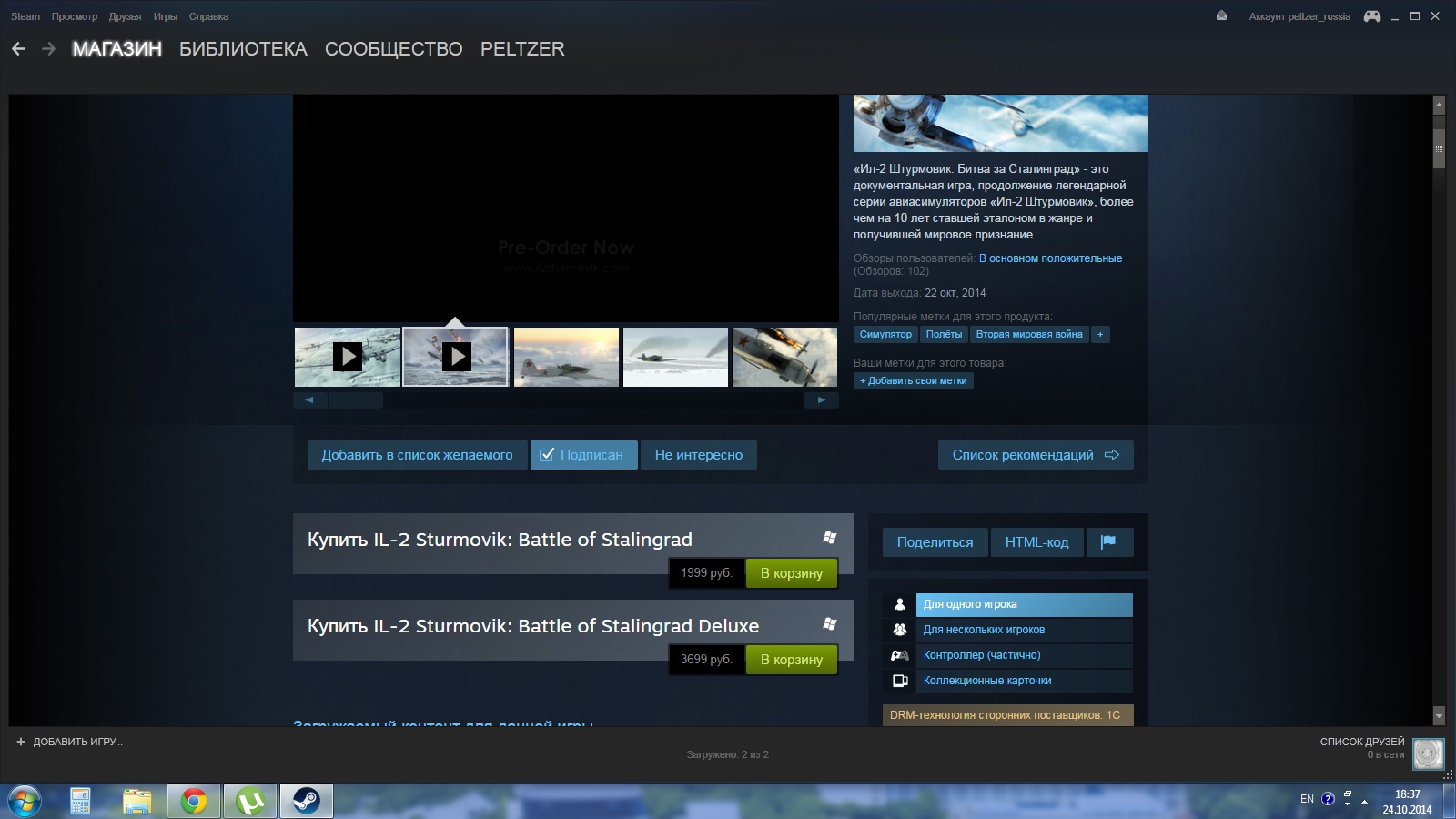Open Google Chrome from the taskbar
Screen dimensions: 1456x819
193,801
